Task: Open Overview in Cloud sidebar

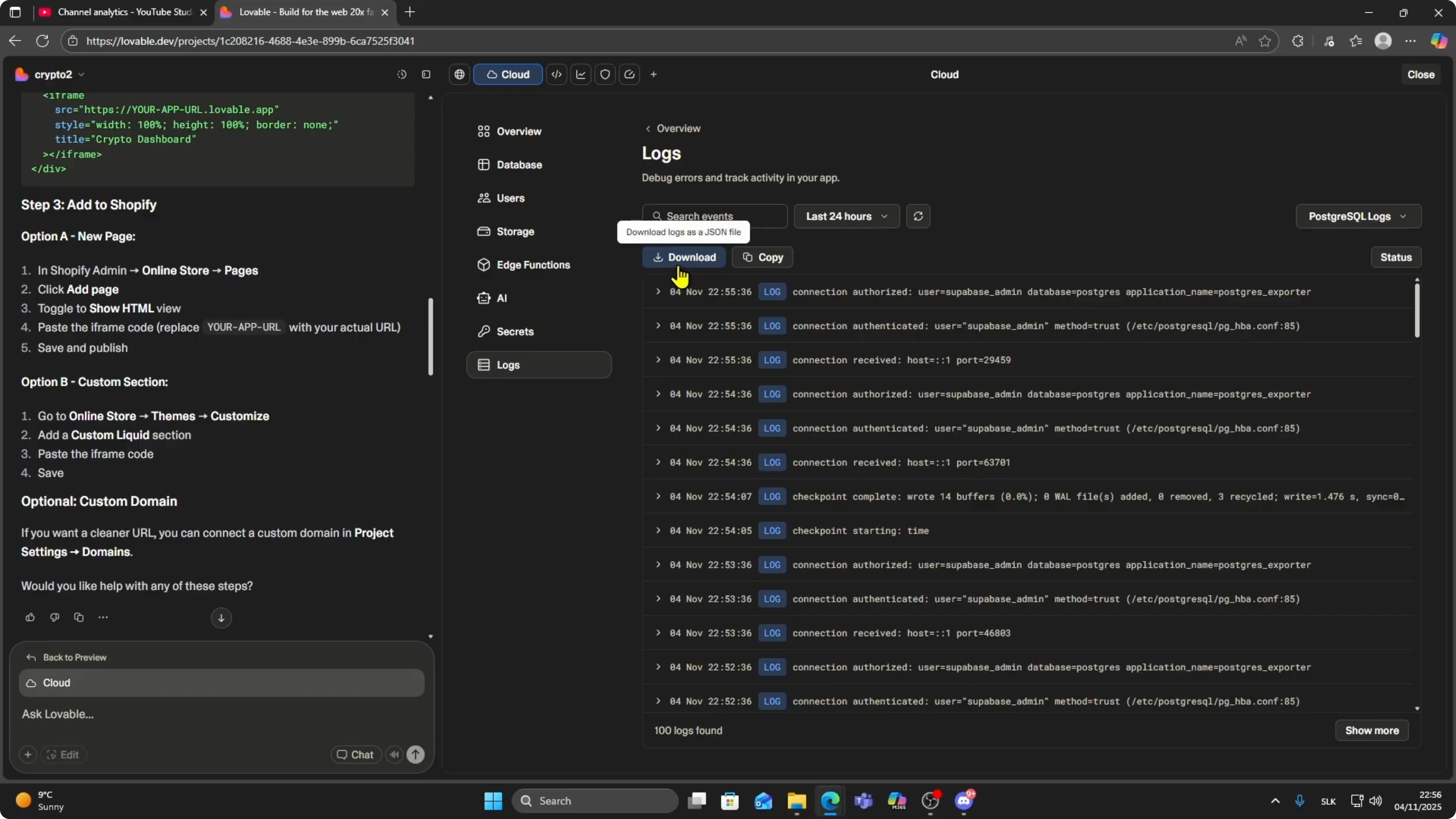Action: coord(538,131)
